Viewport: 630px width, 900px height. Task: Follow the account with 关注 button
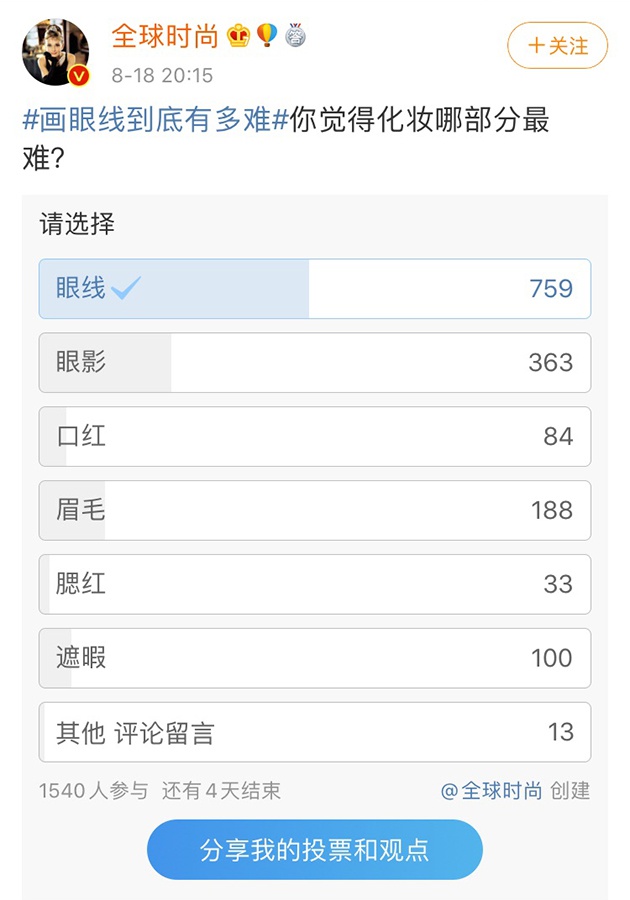[557, 46]
